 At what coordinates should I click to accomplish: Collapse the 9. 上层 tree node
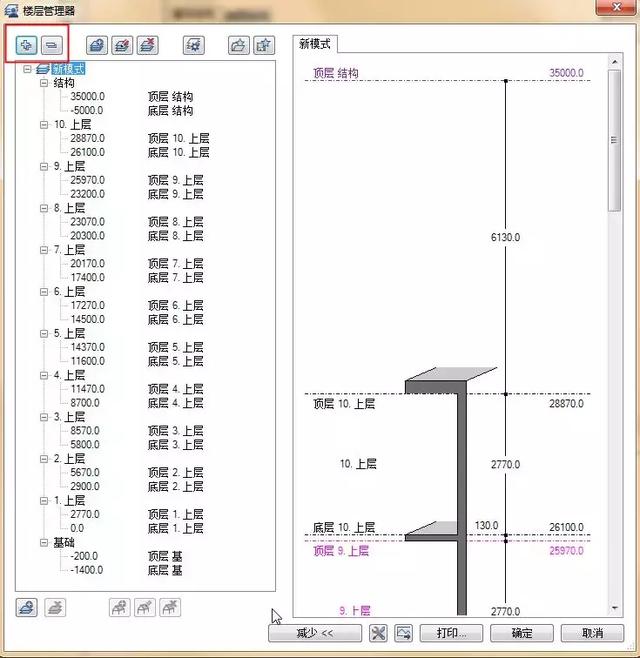[x=44, y=166]
